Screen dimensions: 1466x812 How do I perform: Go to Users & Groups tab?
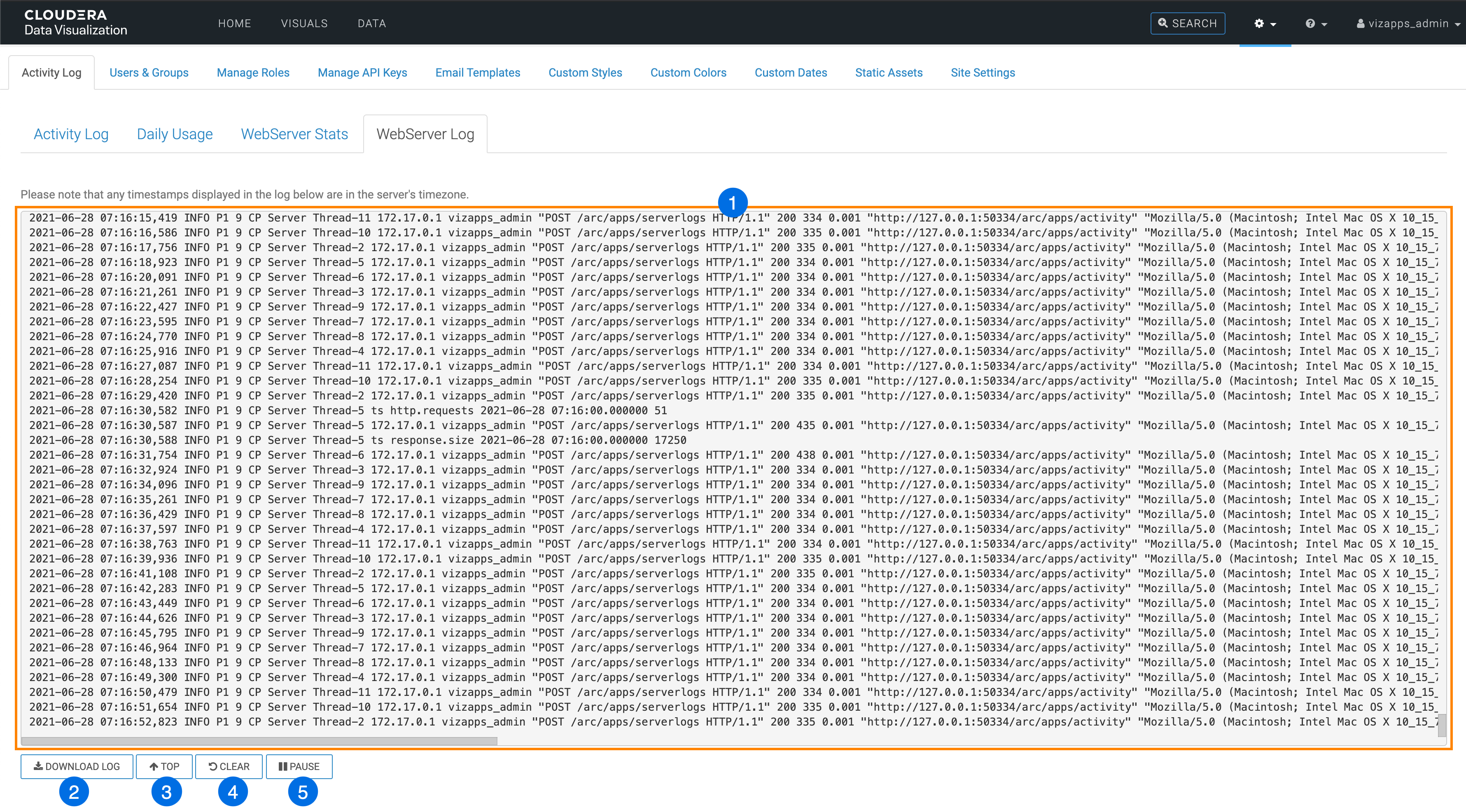point(149,73)
